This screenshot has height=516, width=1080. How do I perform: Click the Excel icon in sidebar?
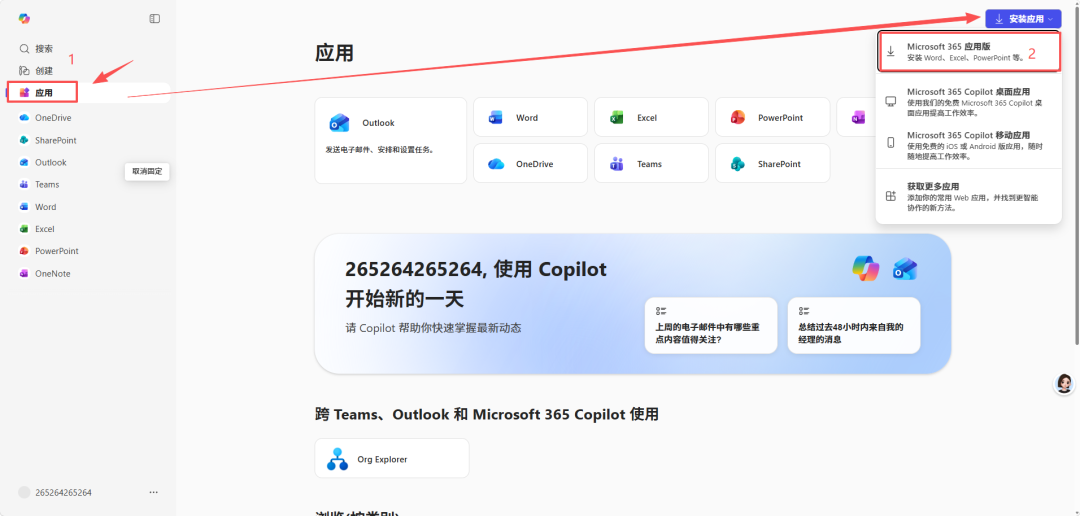pos(24,229)
